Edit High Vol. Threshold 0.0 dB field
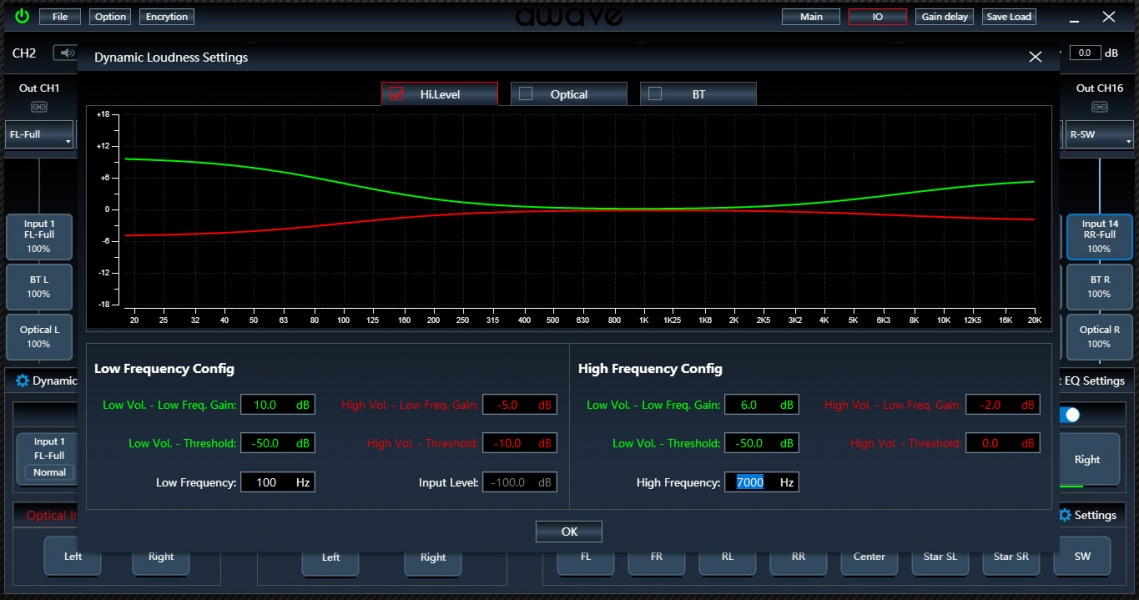The height and width of the screenshot is (600, 1139). [1002, 443]
